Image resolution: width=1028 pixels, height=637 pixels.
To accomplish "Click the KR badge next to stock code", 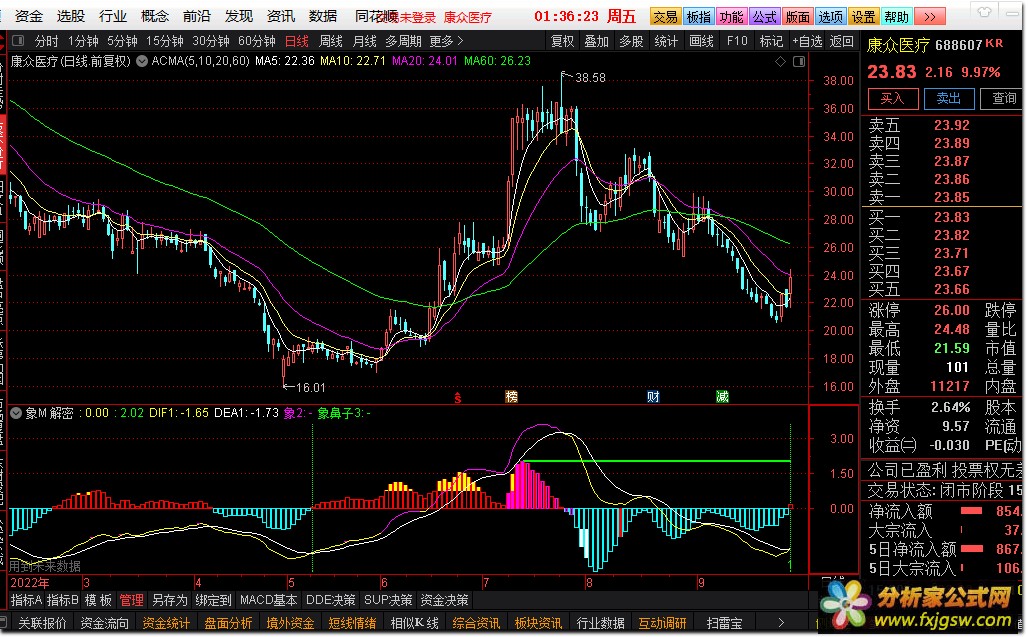I will click(994, 43).
